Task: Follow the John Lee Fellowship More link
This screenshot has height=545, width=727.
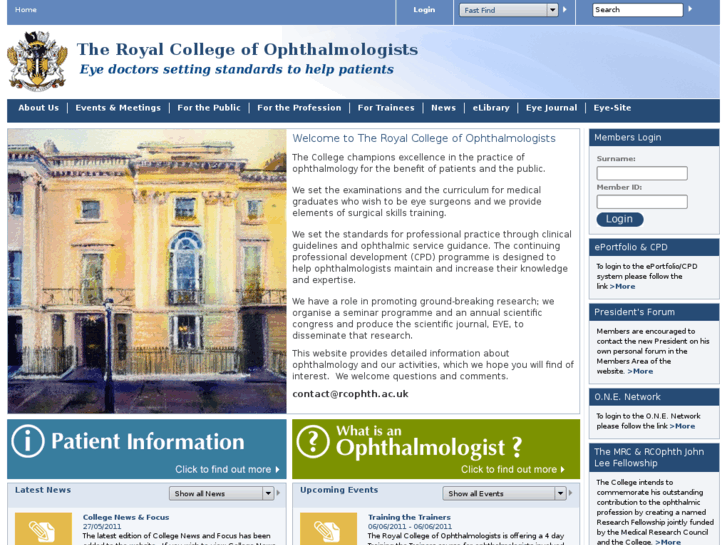Action: (x=668, y=541)
